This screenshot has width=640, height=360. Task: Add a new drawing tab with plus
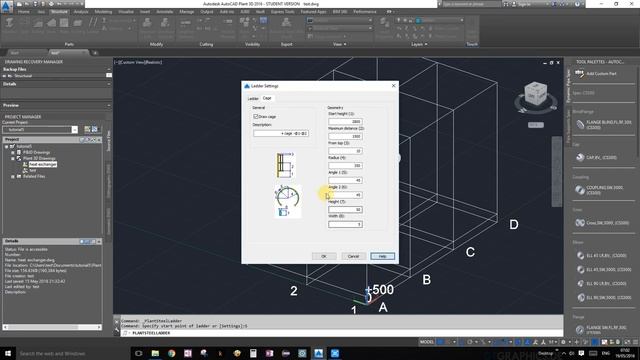tap(95, 53)
